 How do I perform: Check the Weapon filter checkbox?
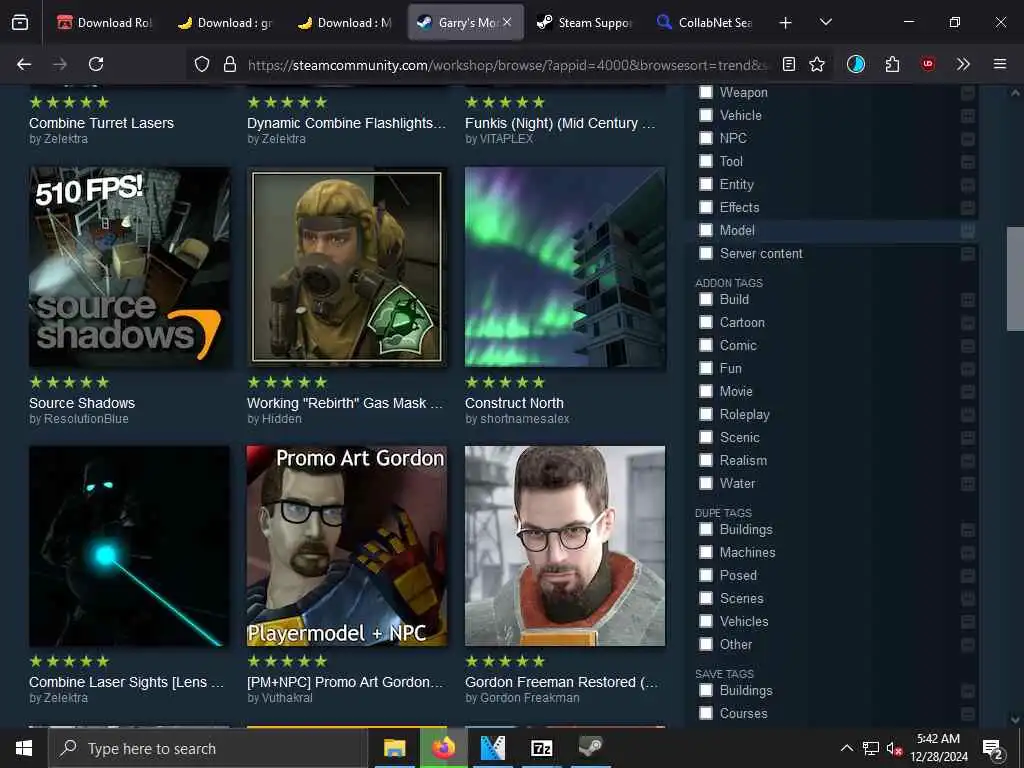pyautogui.click(x=705, y=92)
